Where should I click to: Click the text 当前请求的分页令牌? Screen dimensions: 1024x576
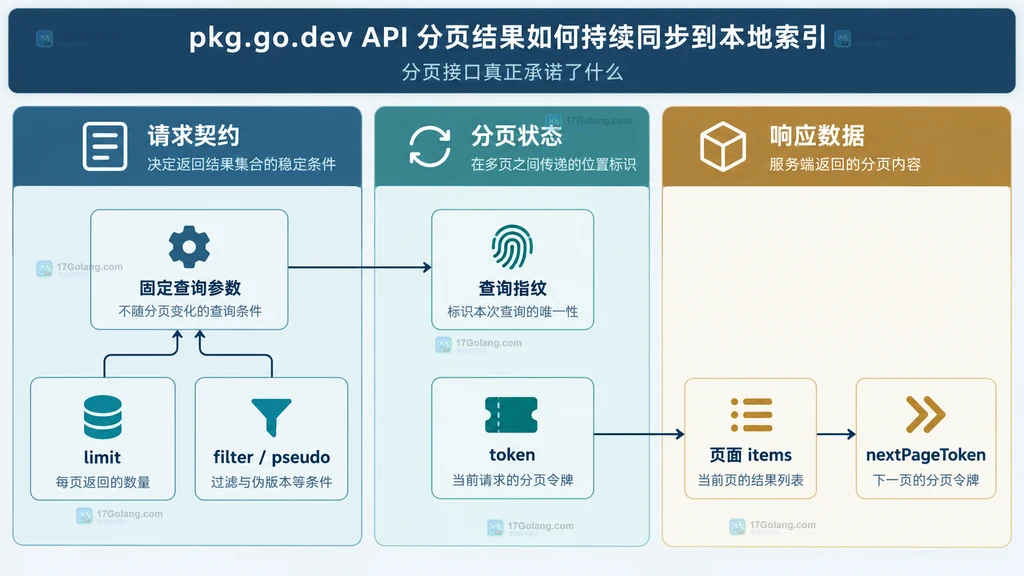[x=513, y=480]
